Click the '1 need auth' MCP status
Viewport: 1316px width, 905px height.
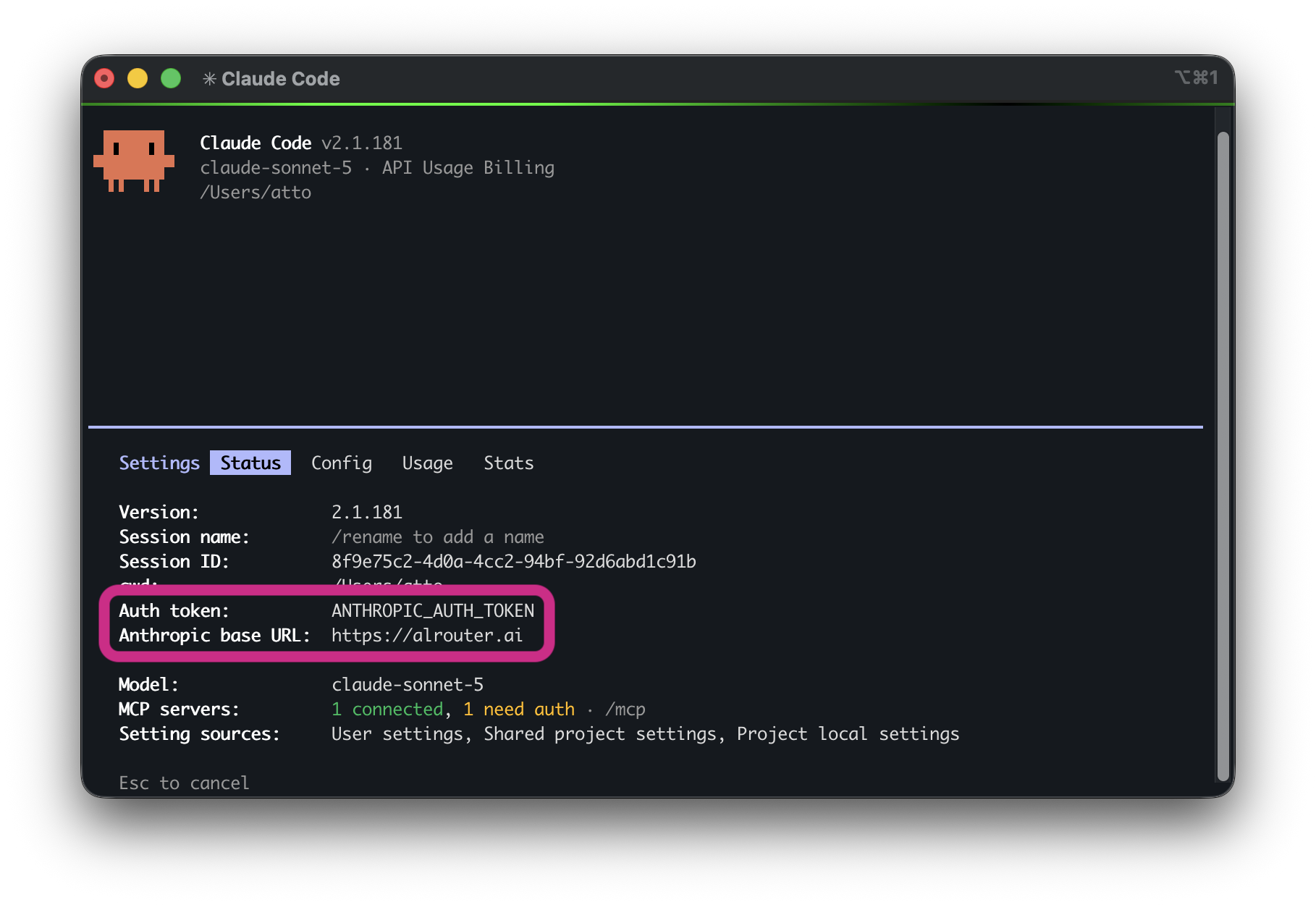[519, 710]
